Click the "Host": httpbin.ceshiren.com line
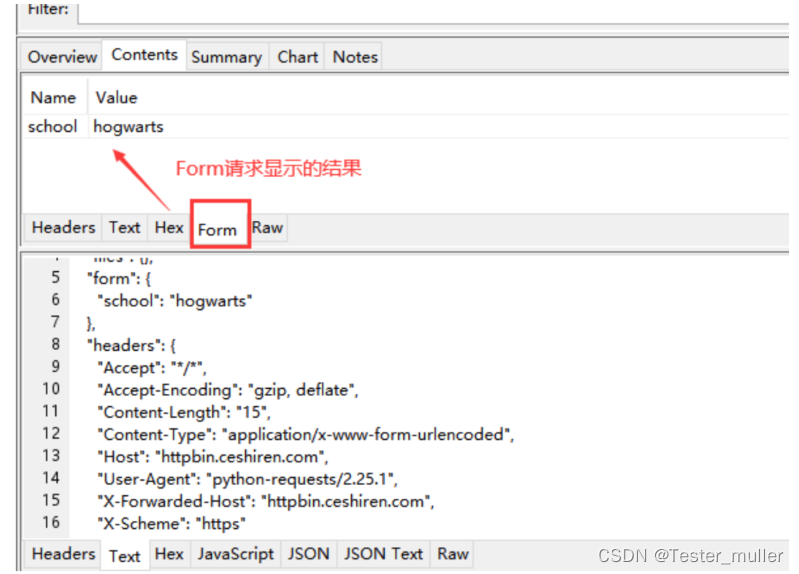Image resolution: width=799 pixels, height=574 pixels. pos(212,457)
